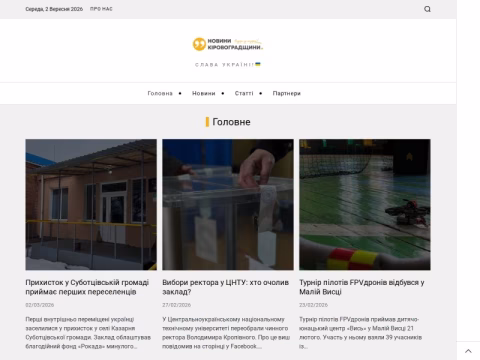Open the Новини menu item
Viewport: 480px width, 360px height.
pos(204,93)
